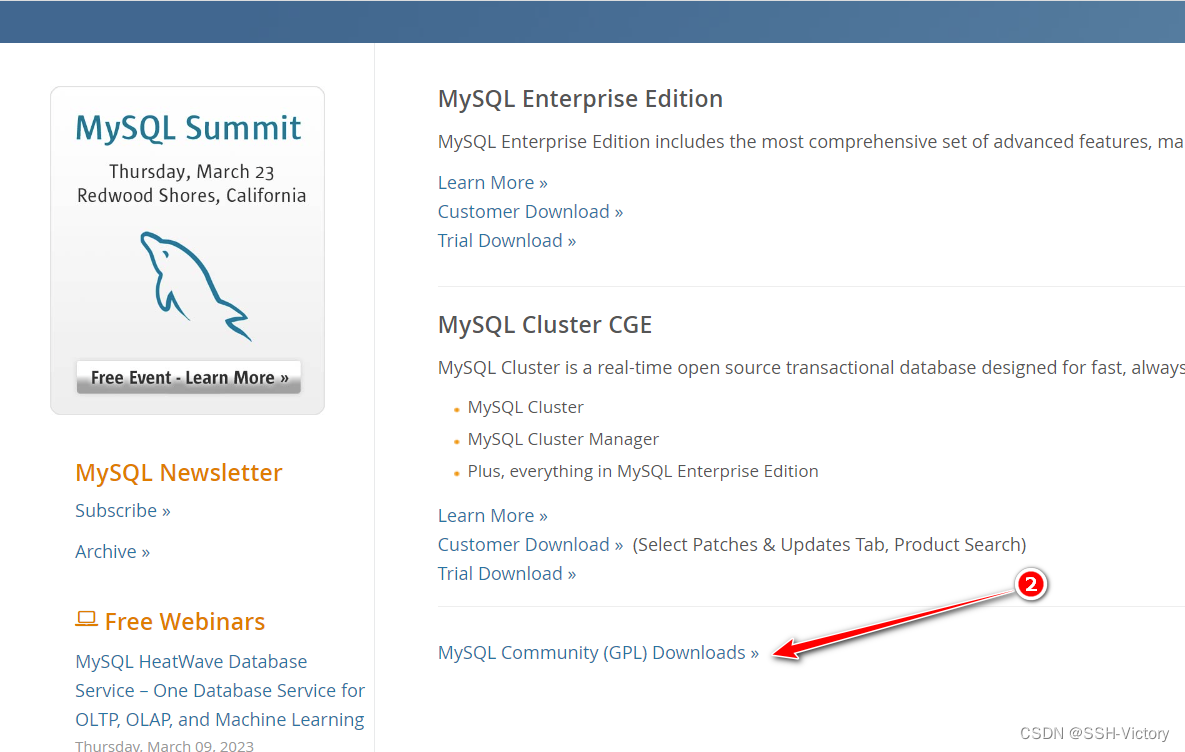Open Trial Download for MySQL Enterprise Edition

pyautogui.click(x=507, y=240)
